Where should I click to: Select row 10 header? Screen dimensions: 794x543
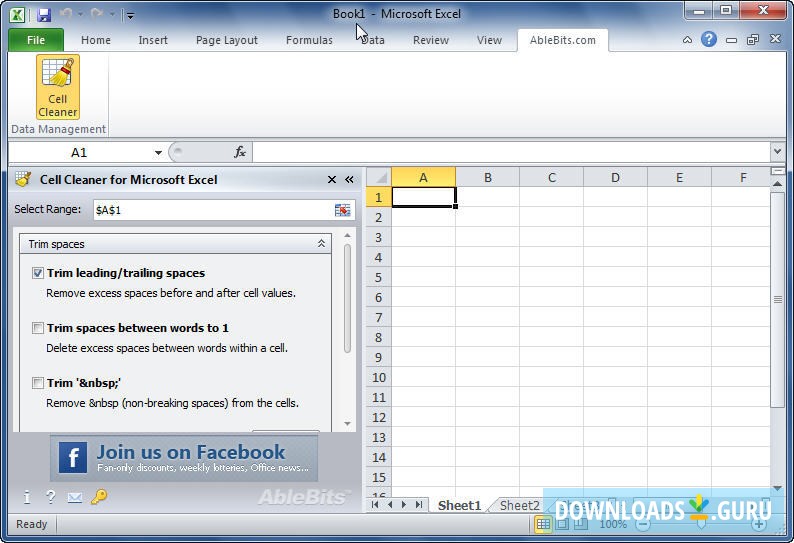click(378, 377)
